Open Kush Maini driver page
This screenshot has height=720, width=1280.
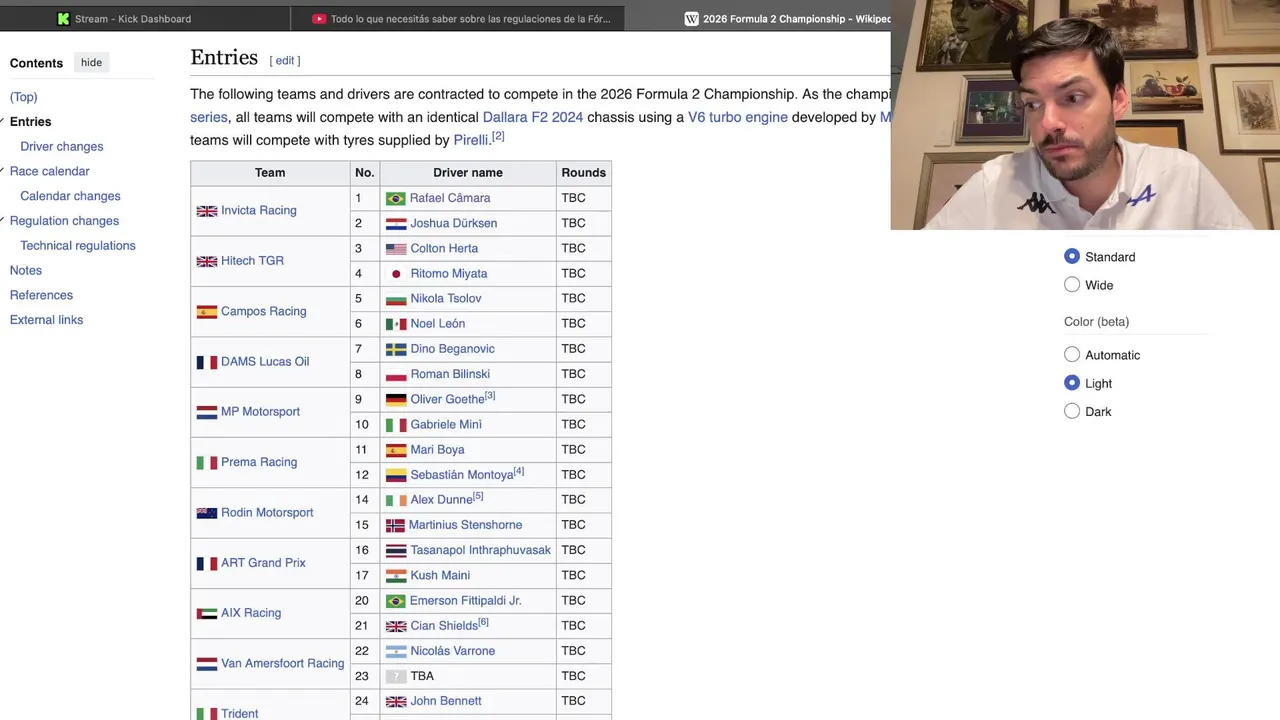440,575
